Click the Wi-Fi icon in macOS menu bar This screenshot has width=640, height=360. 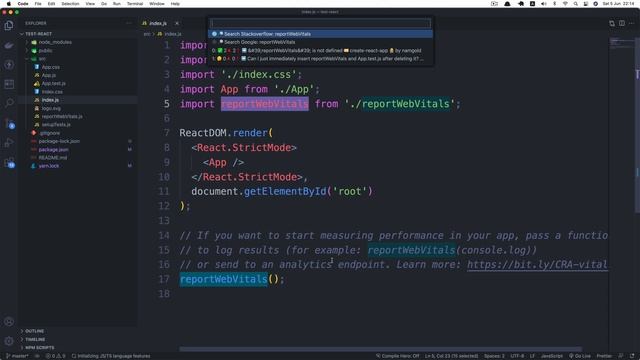coord(565,4)
